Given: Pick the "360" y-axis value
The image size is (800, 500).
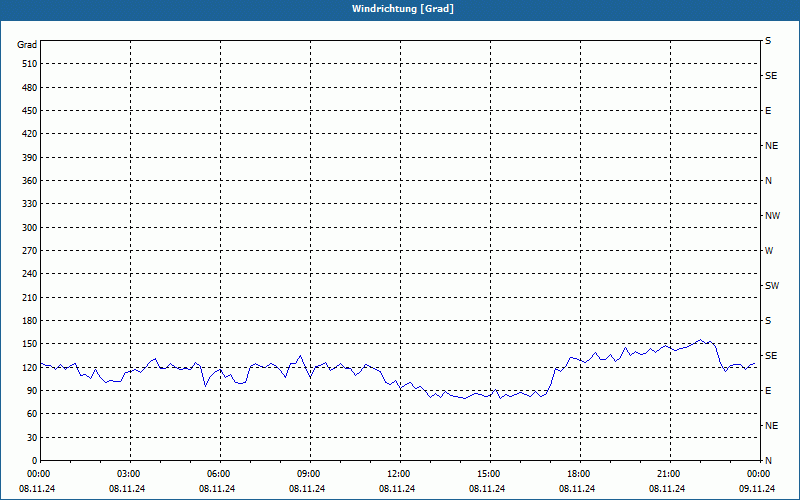Looking at the screenshot, I should [x=30, y=181].
